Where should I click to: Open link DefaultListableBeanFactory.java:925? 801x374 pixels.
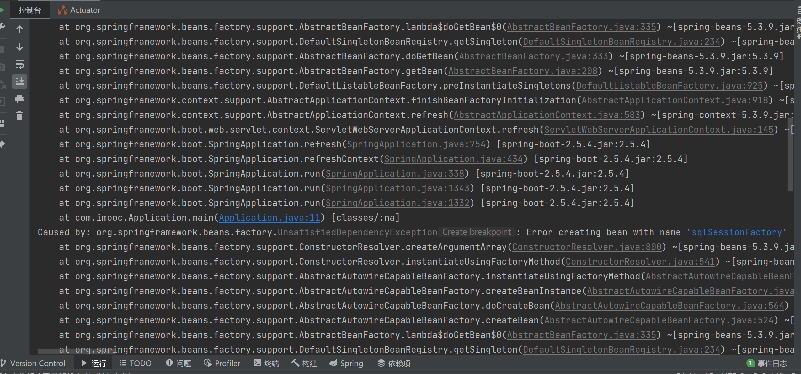coord(670,86)
